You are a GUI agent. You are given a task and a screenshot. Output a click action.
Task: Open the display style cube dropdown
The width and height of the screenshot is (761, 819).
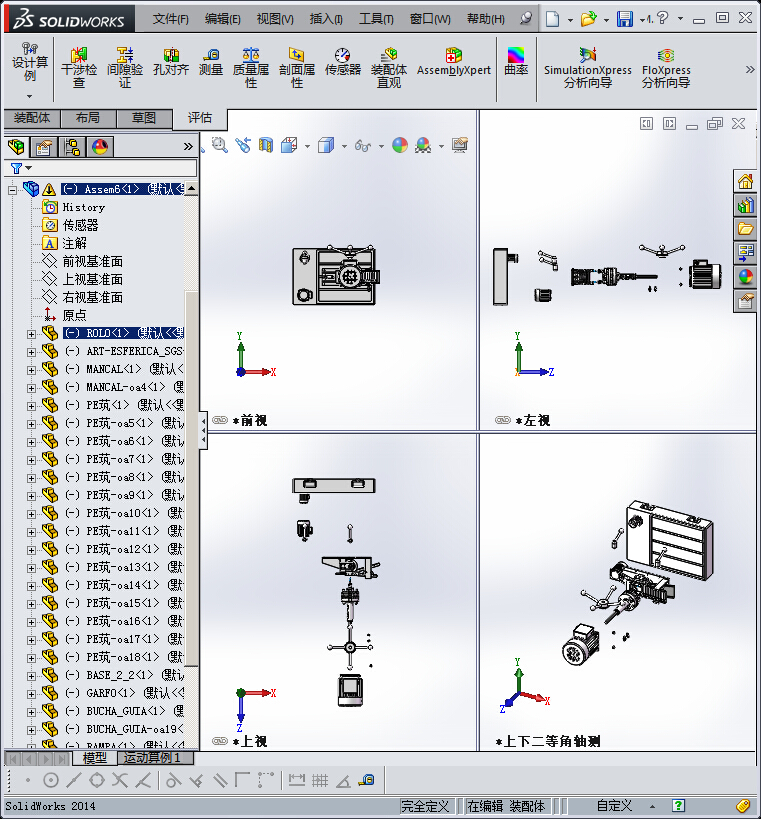pos(344,146)
